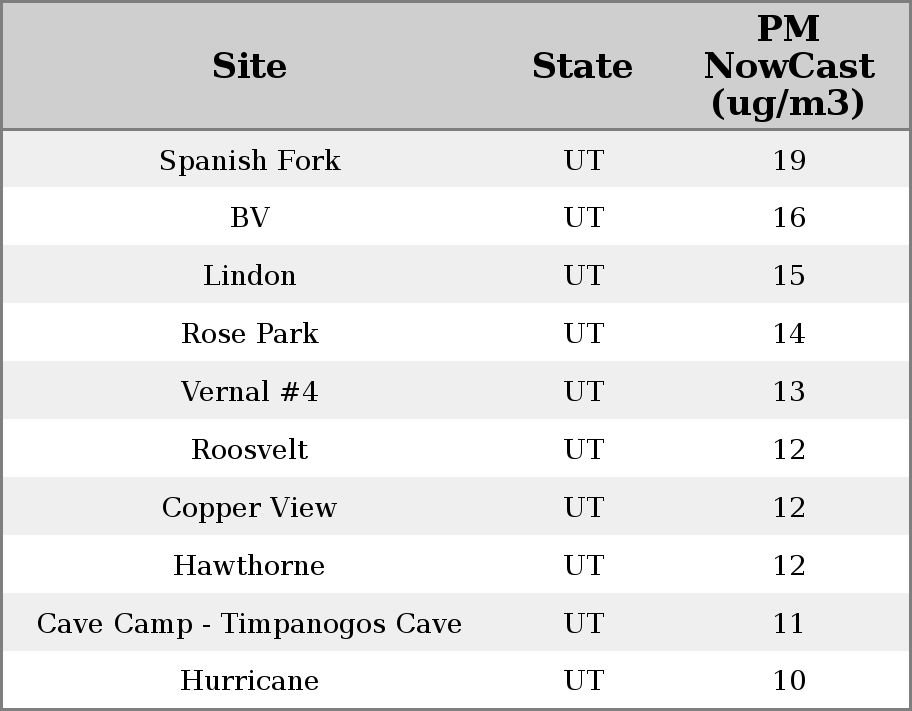Click the State column header
This screenshot has width=912, height=711.
click(x=582, y=66)
